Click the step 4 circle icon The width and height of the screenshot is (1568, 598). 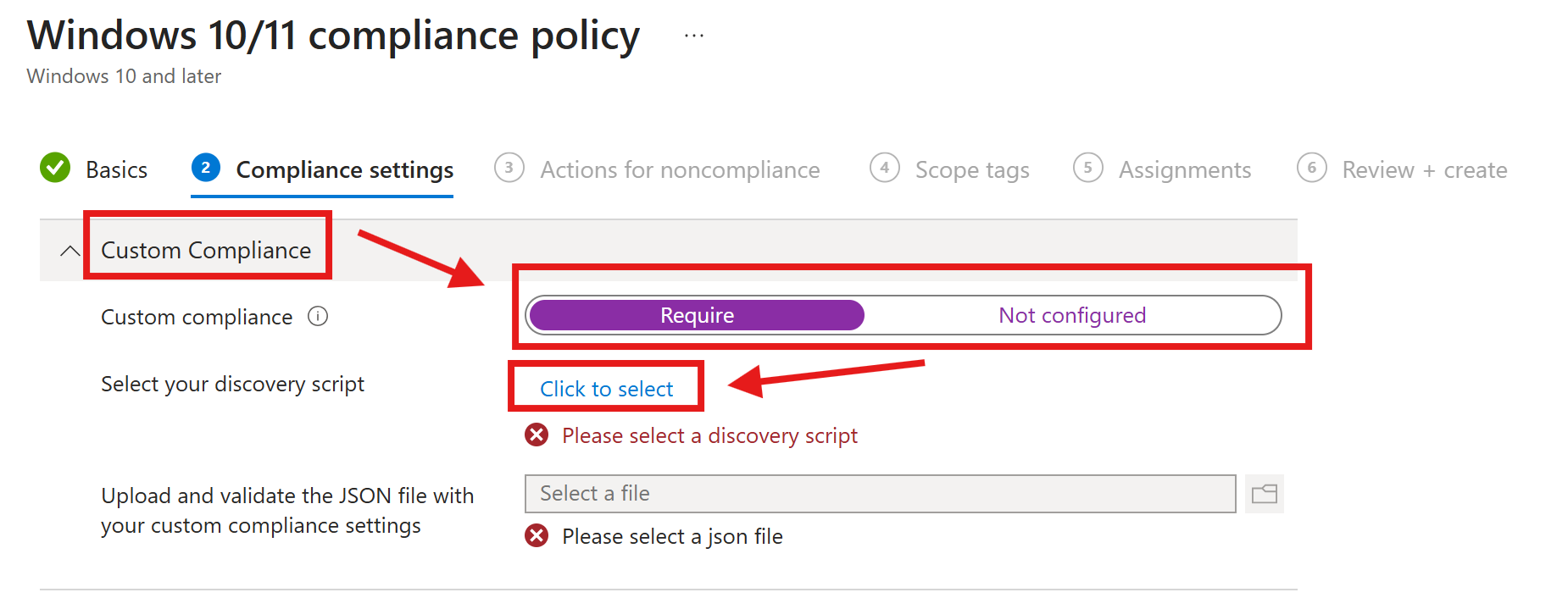[884, 168]
